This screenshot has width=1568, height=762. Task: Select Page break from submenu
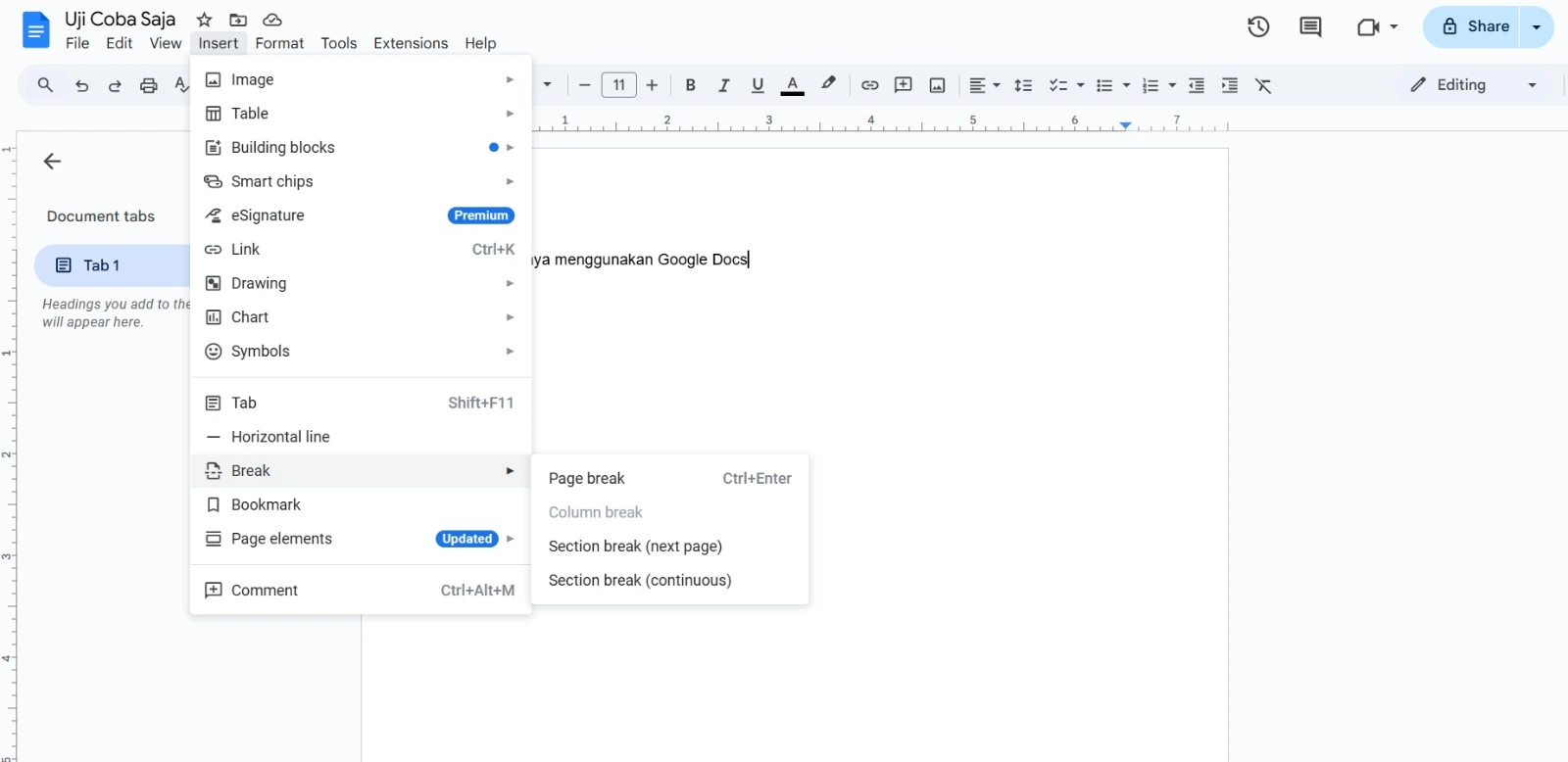[586, 478]
